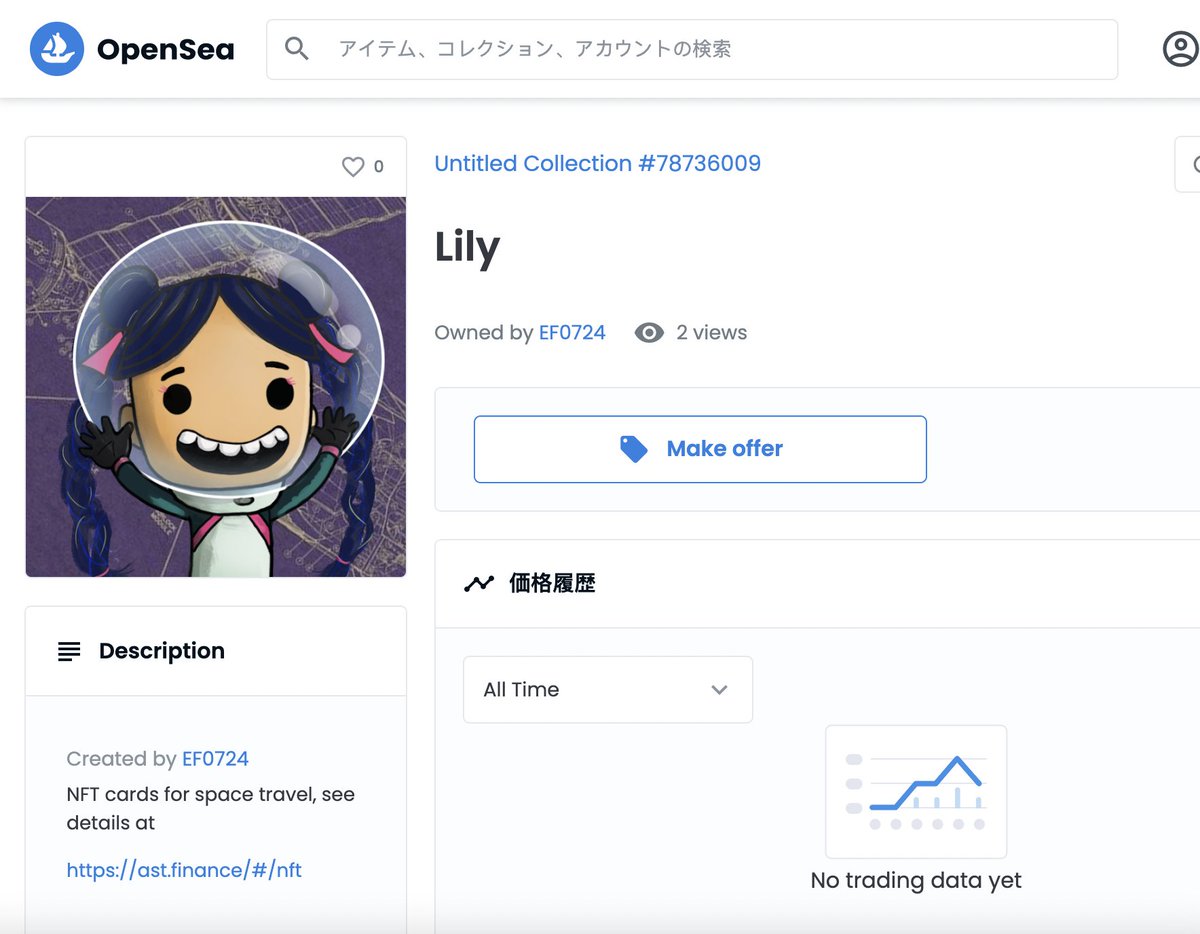Image resolution: width=1200 pixels, height=934 pixels.
Task: Click the search magnifier icon
Action: (297, 48)
